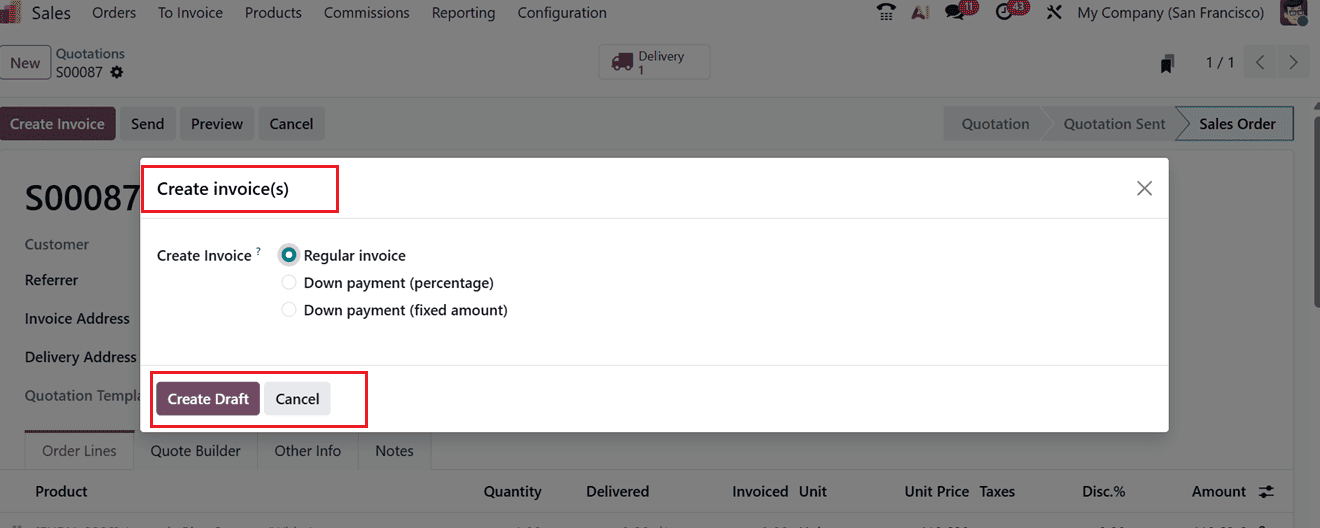Close the Create invoice(s) dialog

click(x=1144, y=188)
